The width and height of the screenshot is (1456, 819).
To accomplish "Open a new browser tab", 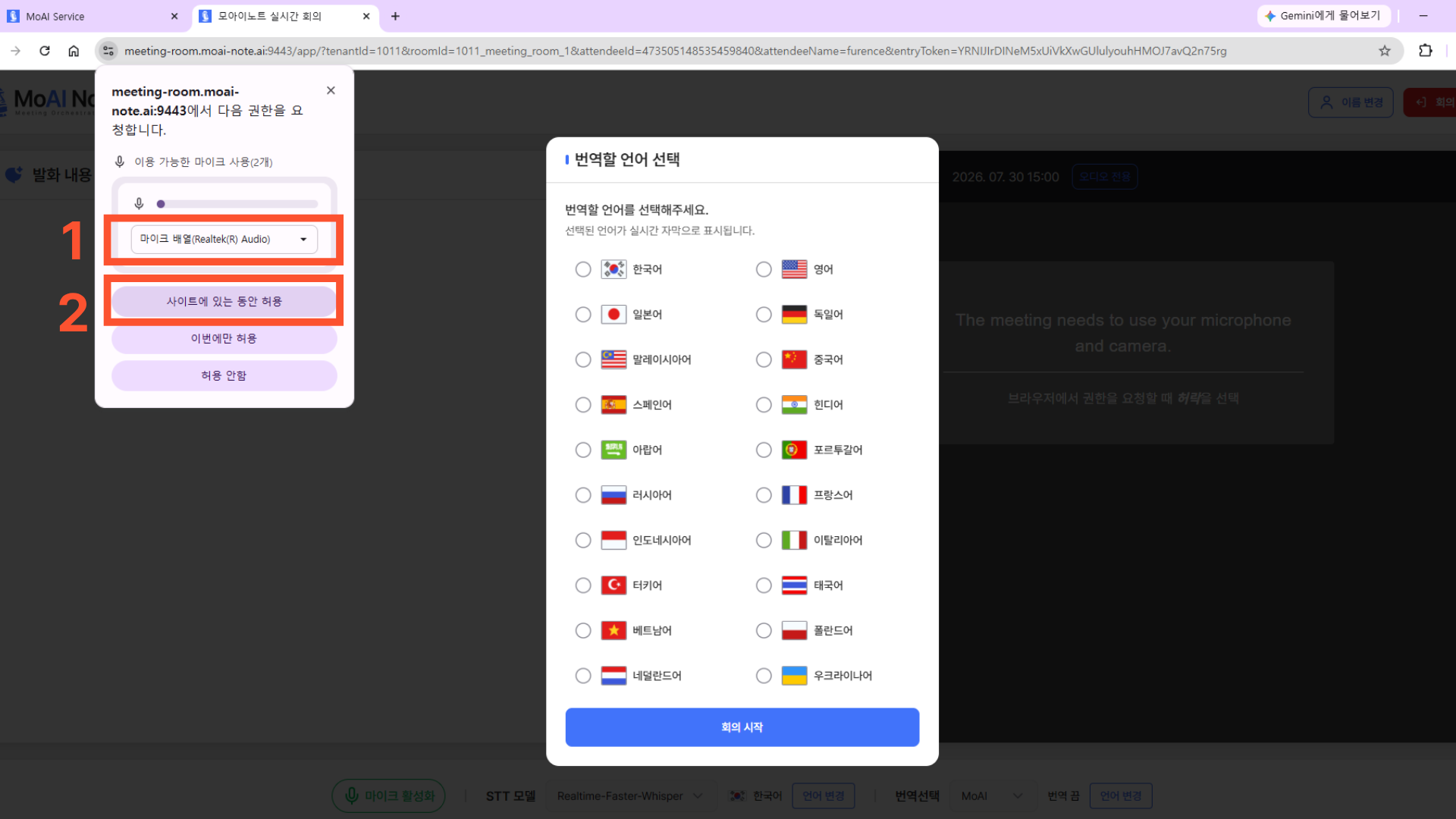I will (395, 16).
